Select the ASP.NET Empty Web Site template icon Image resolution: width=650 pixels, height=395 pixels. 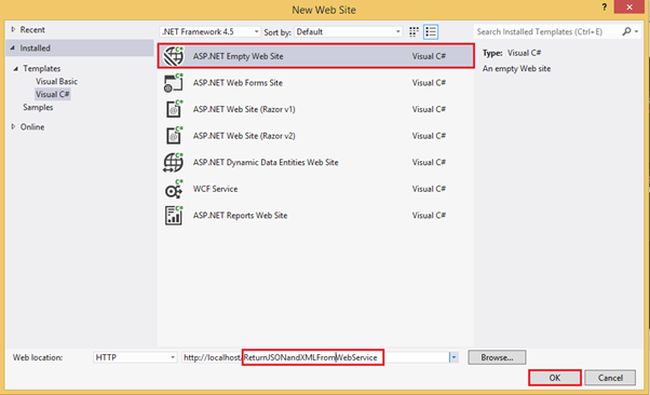click(173, 56)
